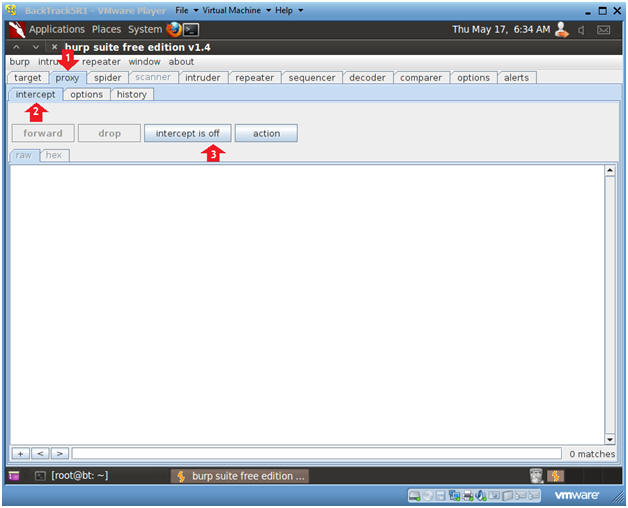The image size is (628, 508).
Task: Click the clock Thu May 17 6:34 AM
Action: pos(501,29)
